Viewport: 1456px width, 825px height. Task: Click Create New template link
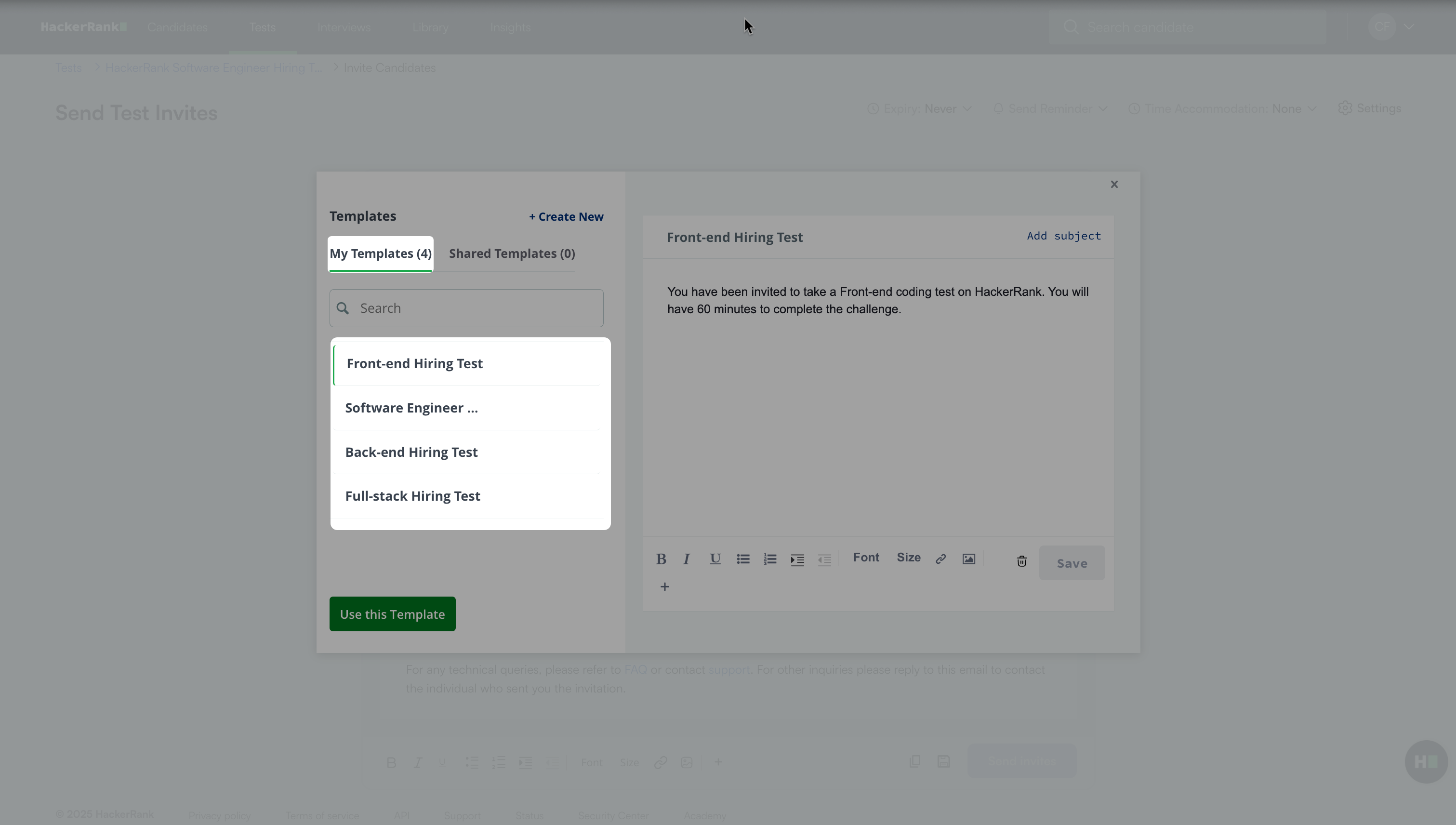pyautogui.click(x=566, y=216)
